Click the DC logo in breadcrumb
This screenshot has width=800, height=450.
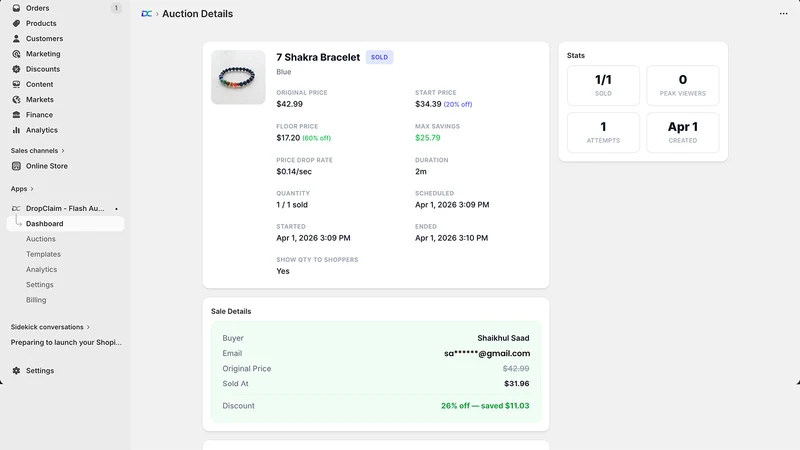pos(146,14)
